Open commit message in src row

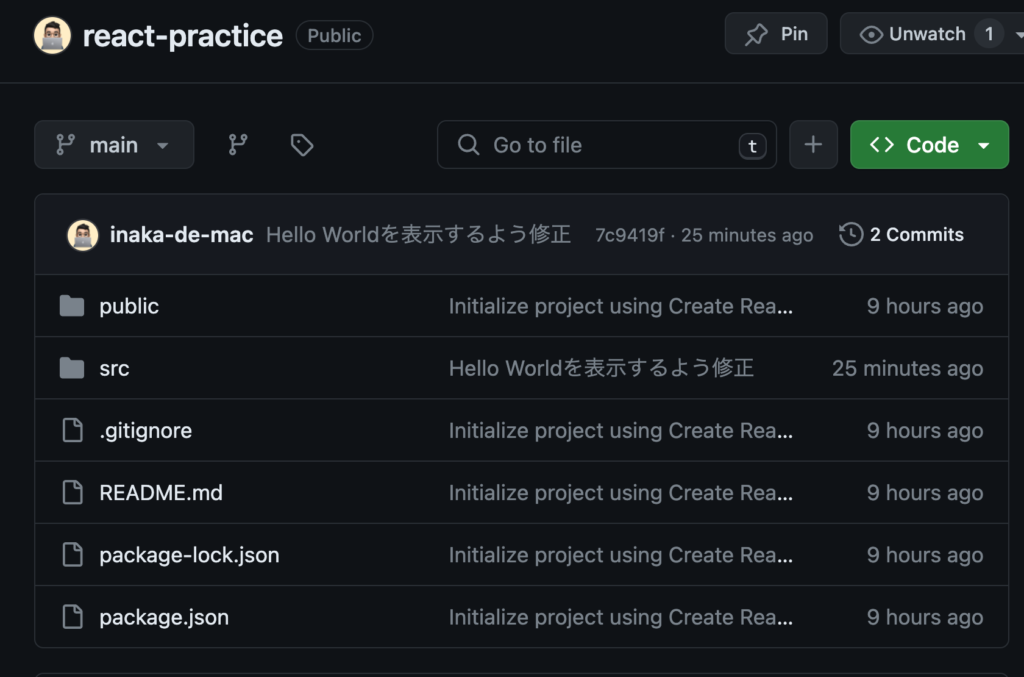pos(601,368)
